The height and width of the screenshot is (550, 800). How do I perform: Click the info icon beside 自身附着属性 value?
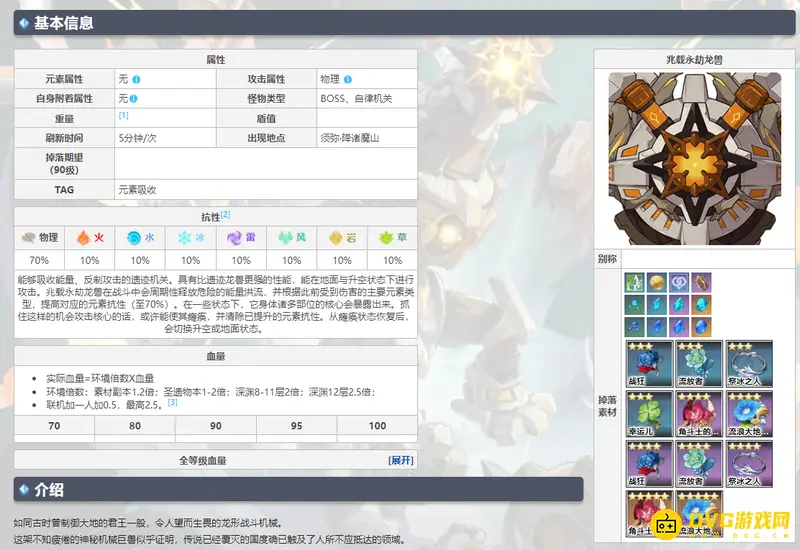pos(136,99)
